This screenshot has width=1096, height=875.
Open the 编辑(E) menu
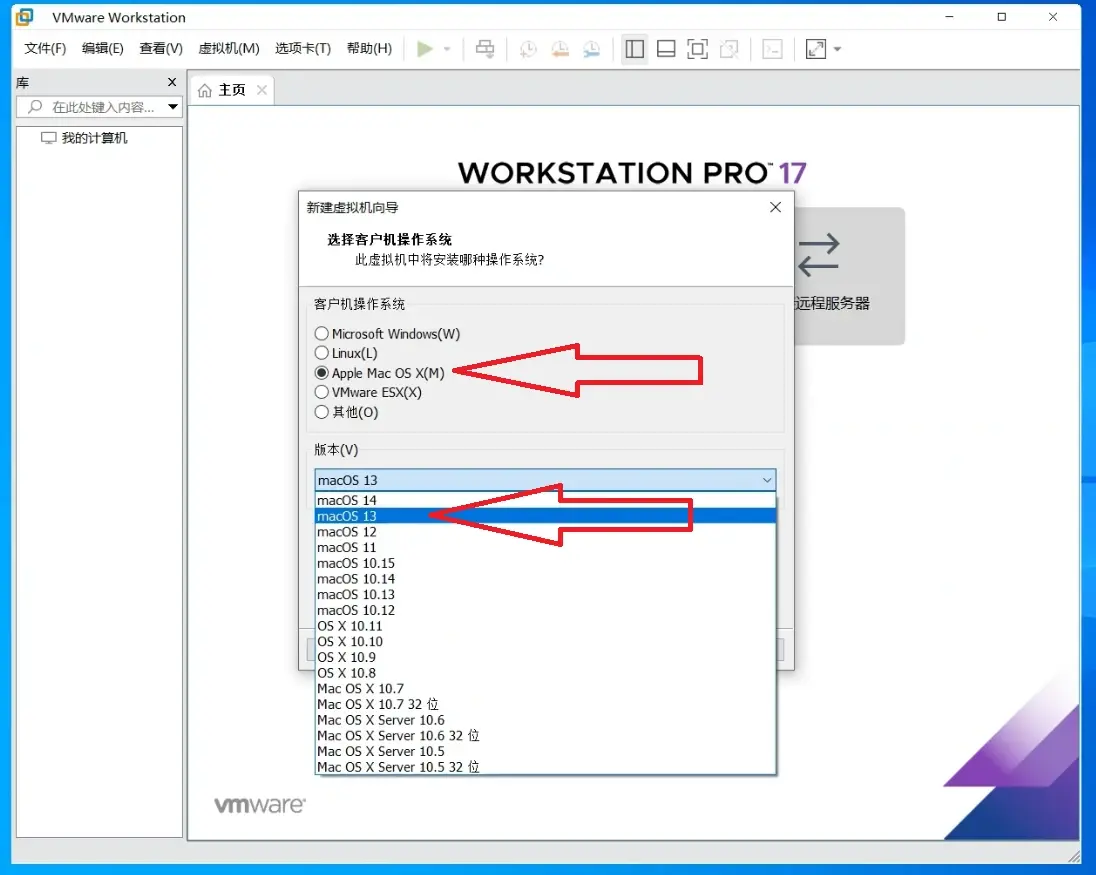[103, 48]
